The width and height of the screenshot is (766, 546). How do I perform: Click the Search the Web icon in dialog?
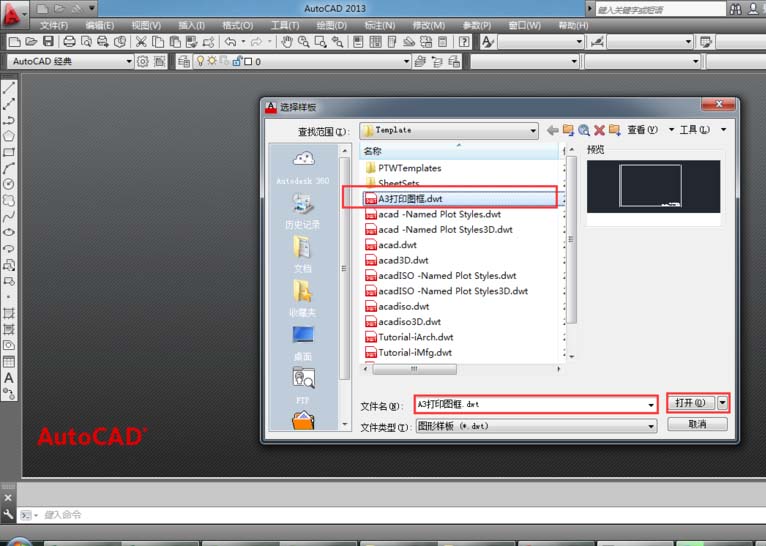coord(584,130)
